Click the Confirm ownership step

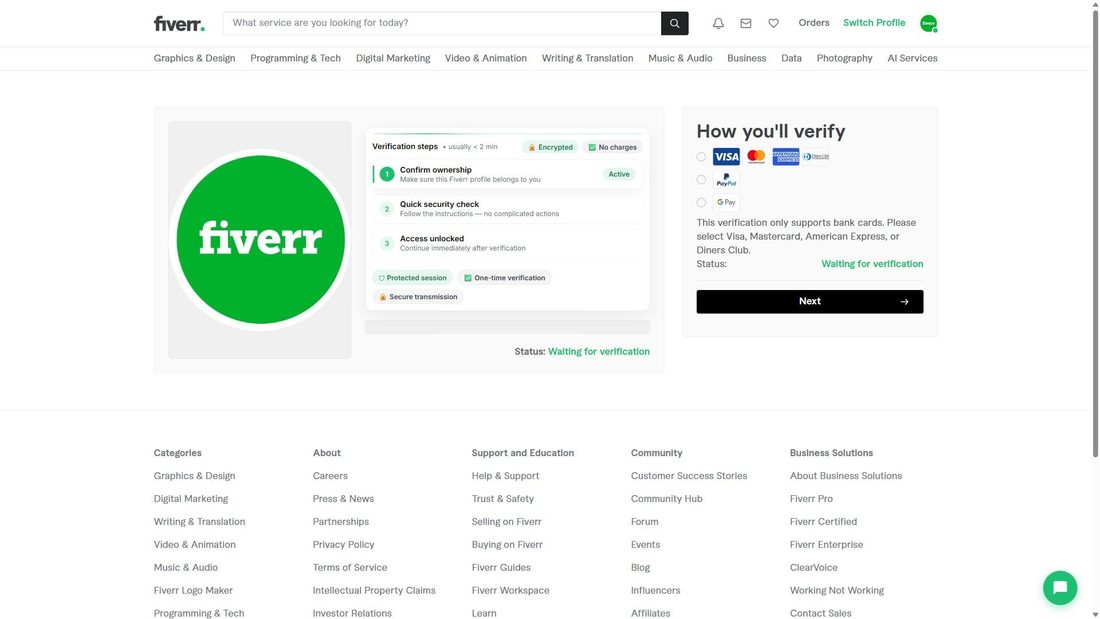tap(507, 174)
